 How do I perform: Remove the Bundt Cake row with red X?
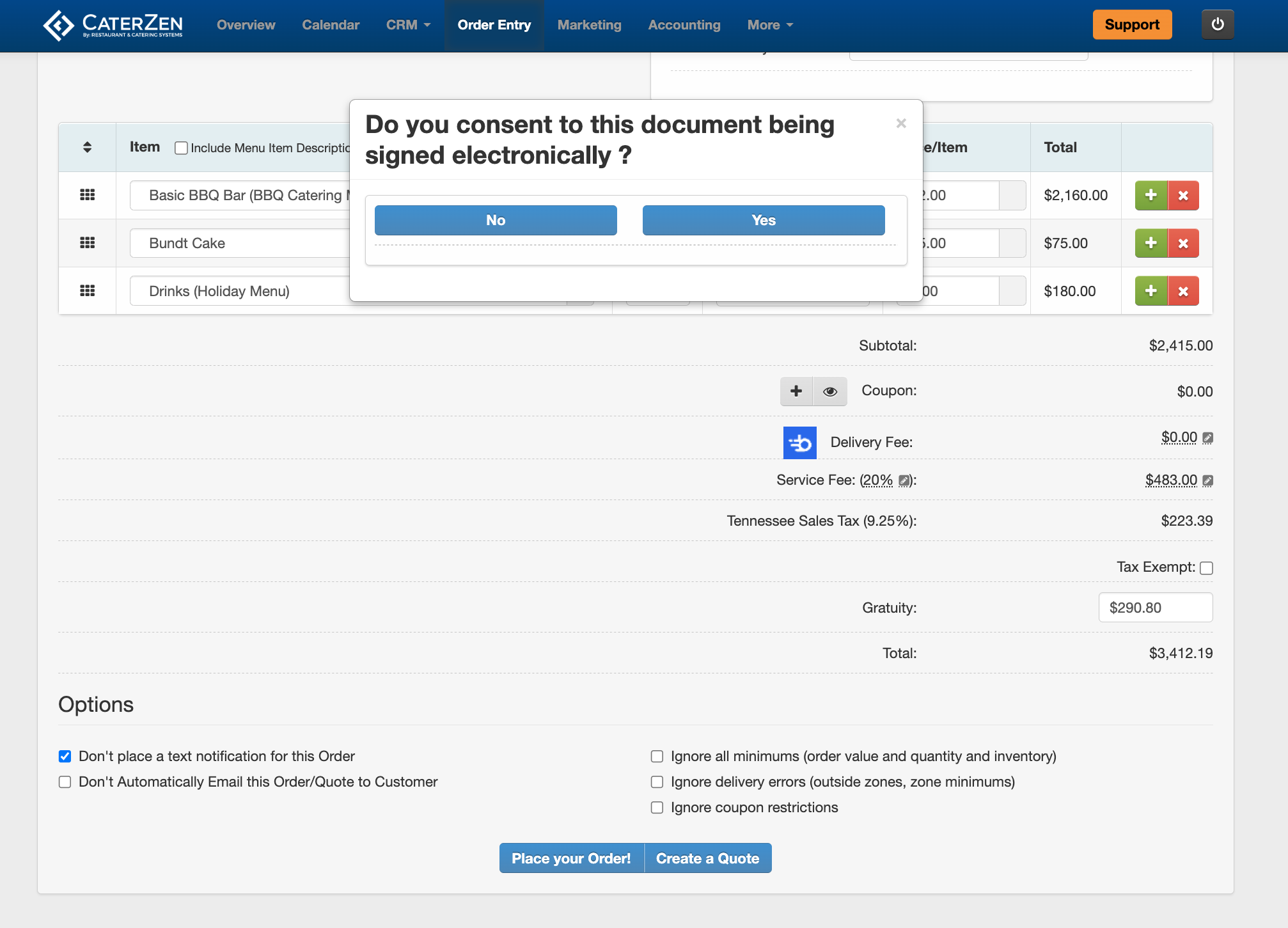[1183, 243]
